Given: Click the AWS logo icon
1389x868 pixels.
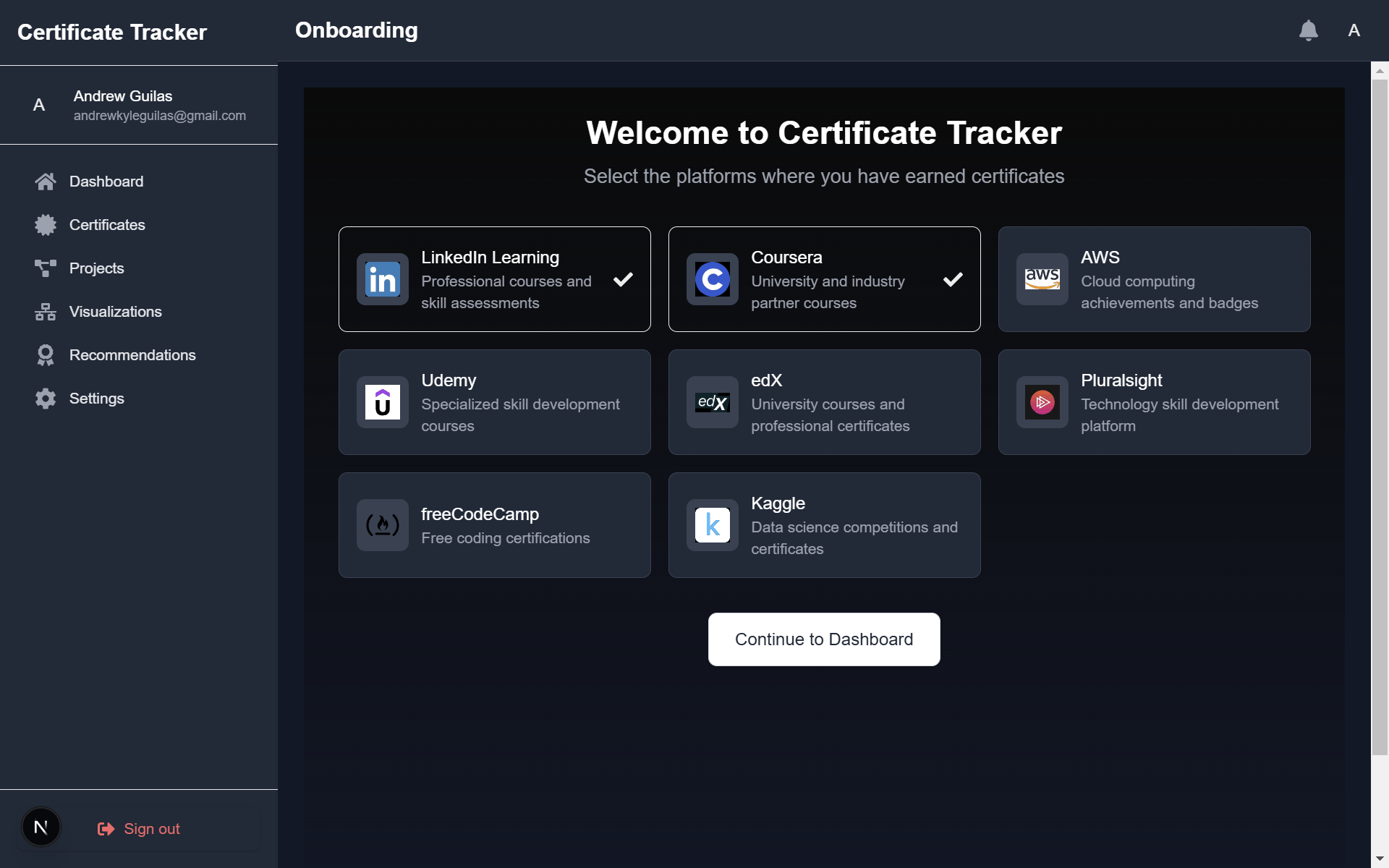Looking at the screenshot, I should [x=1042, y=279].
